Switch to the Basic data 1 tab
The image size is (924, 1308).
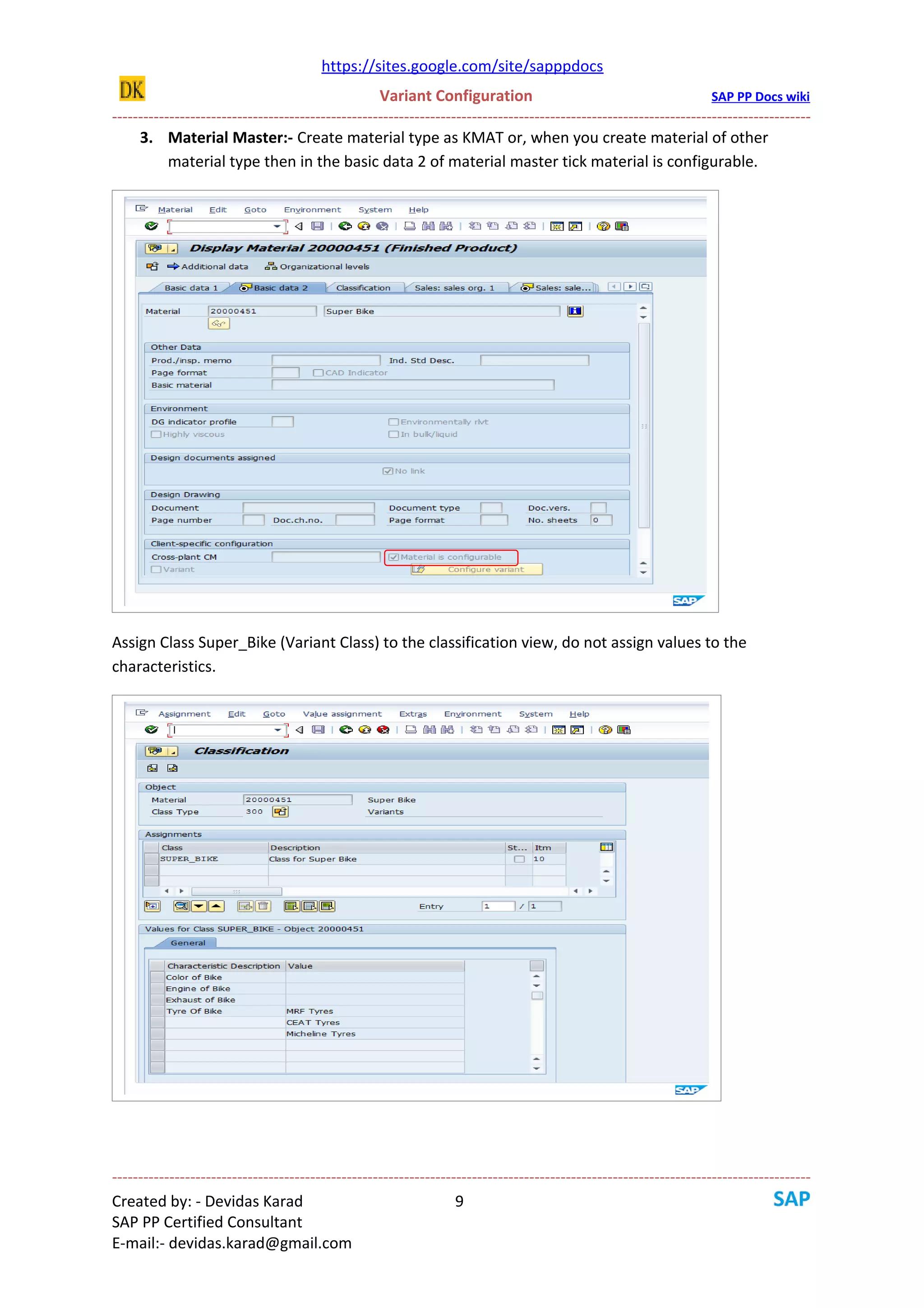(x=191, y=288)
